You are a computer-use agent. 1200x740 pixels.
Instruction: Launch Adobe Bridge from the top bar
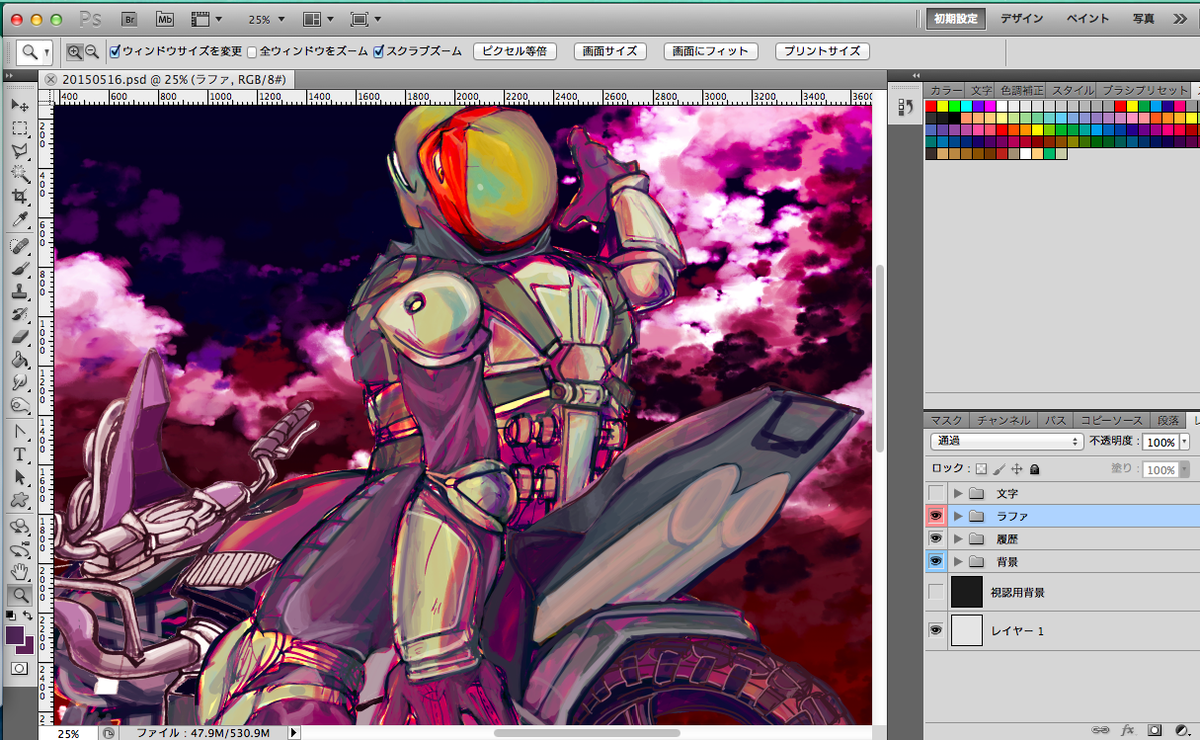(x=130, y=19)
